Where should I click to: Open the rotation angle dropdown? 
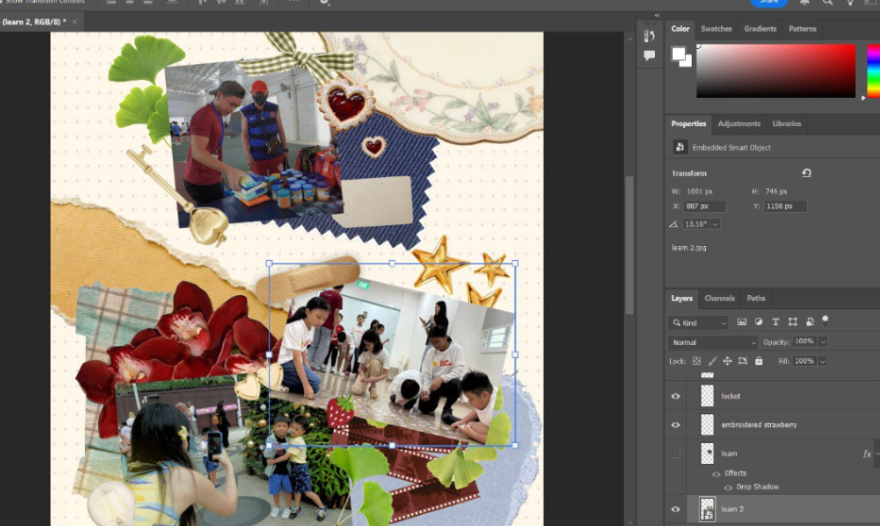point(716,224)
